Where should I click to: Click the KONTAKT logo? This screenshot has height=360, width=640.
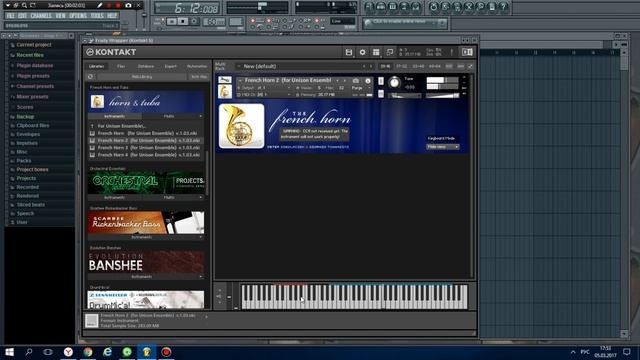[x=111, y=52]
